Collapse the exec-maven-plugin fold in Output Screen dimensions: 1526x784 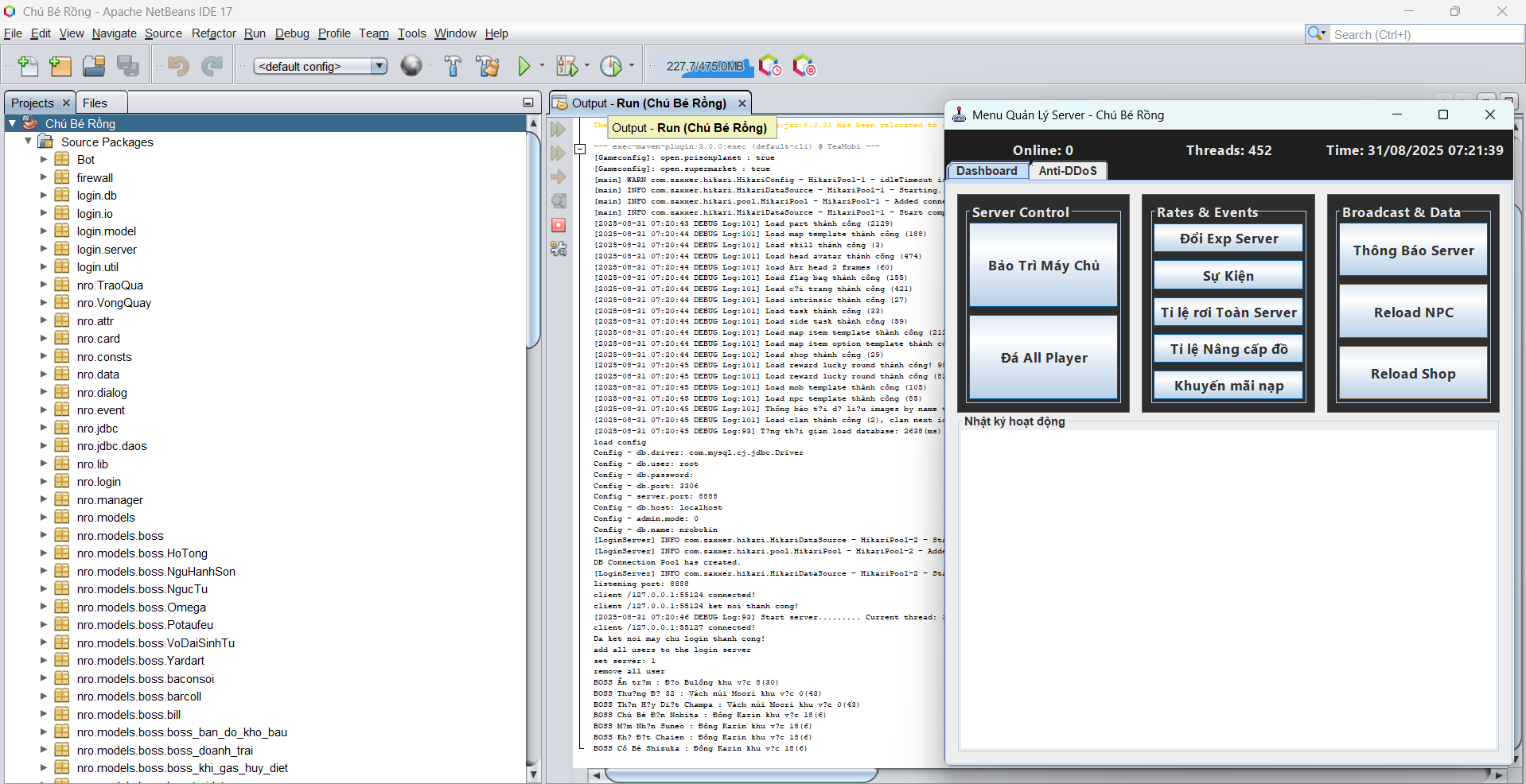tap(580, 148)
